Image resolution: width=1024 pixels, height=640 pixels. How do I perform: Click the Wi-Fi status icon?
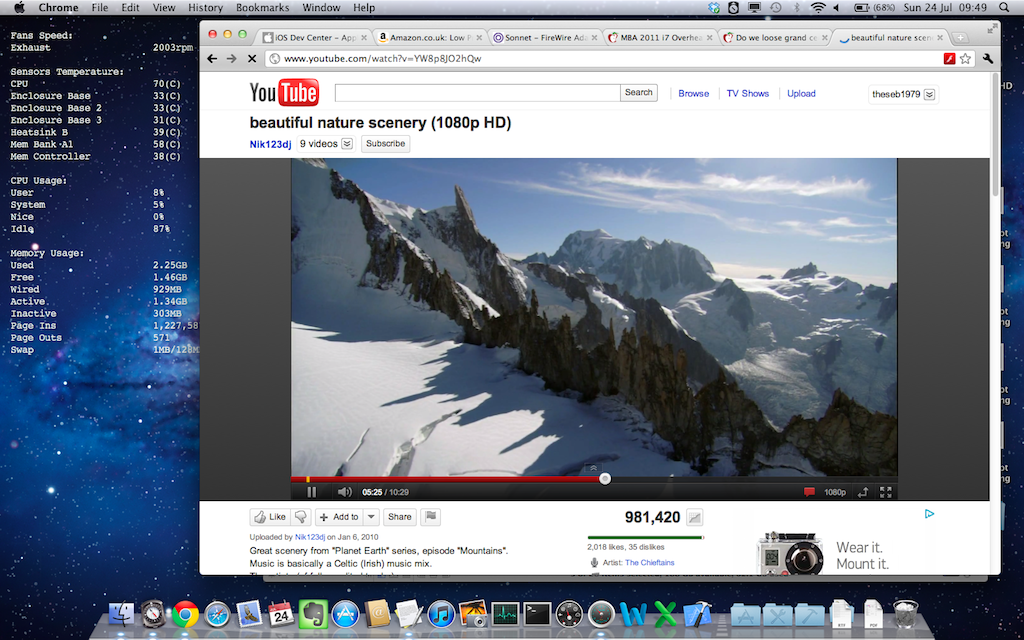tap(818, 8)
